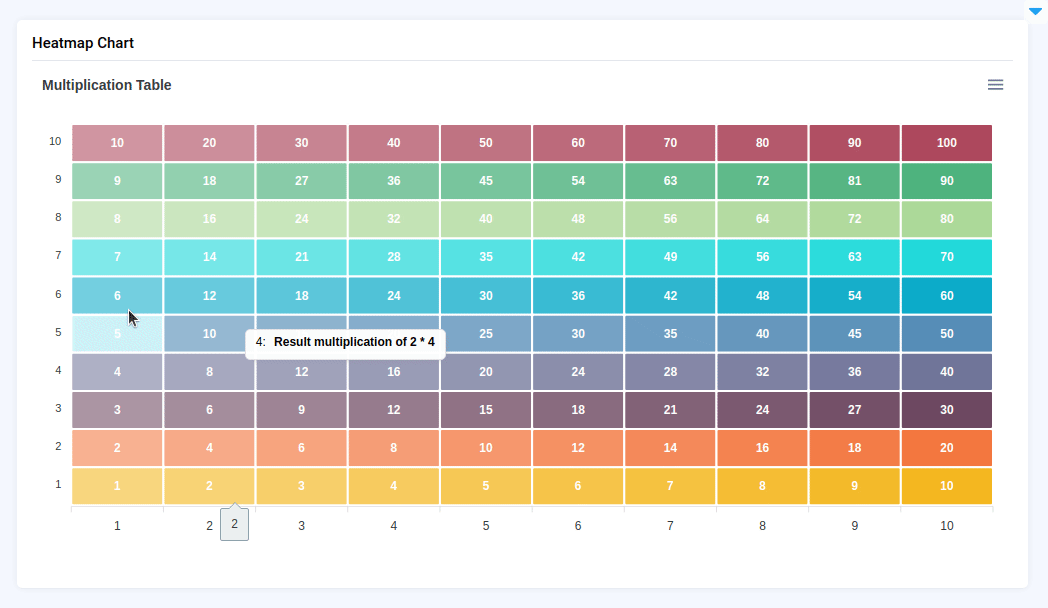Viewport: 1048px width, 608px height.
Task: Click the pink cell showing 10 in row 10
Action: pos(117,143)
